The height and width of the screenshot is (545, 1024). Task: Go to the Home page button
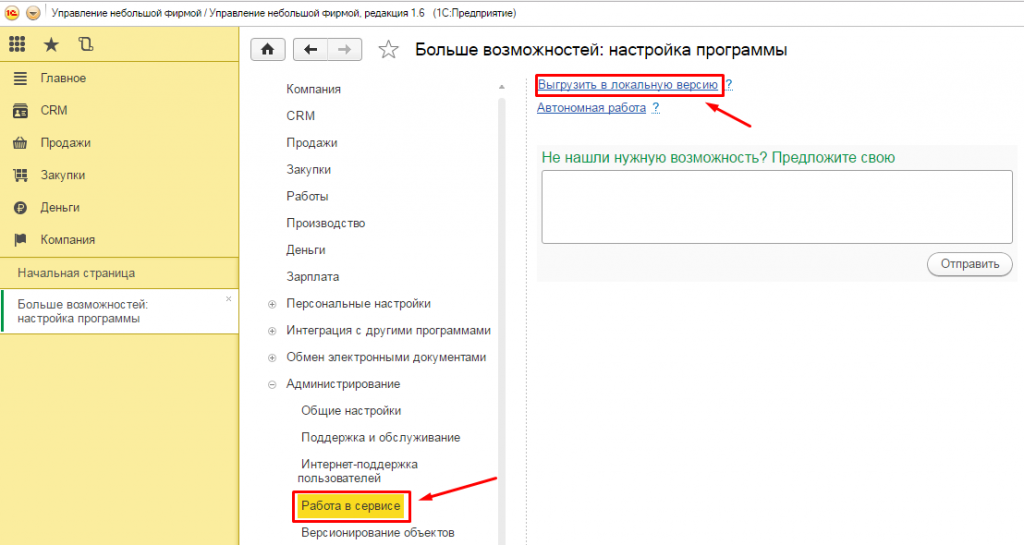point(268,50)
